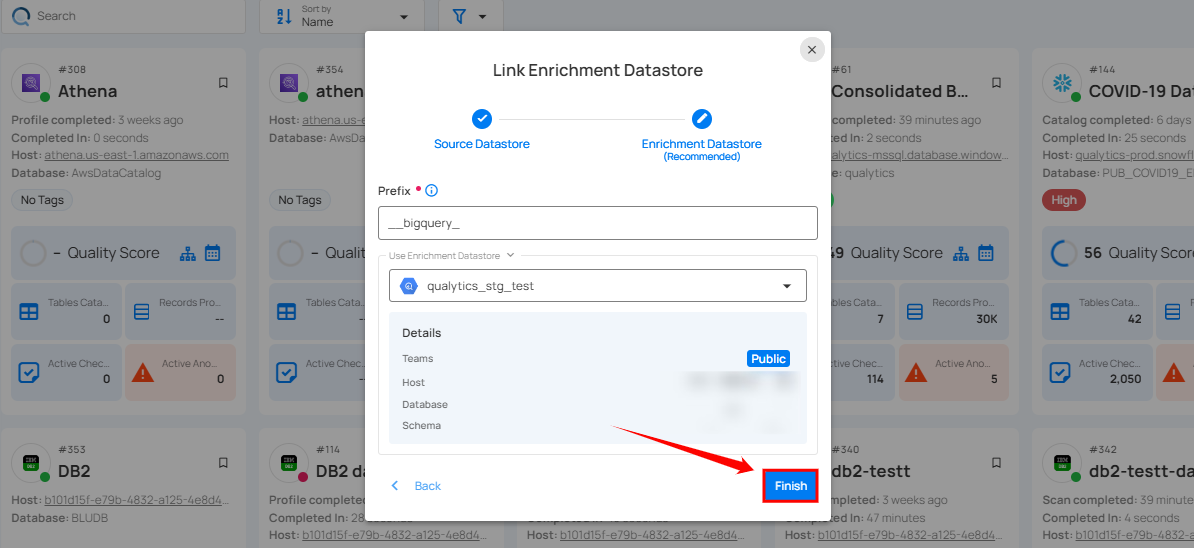Viewport: 1194px width, 548px height.
Task: Open the DB2 da #114 datastore icon
Action: [x=289, y=464]
